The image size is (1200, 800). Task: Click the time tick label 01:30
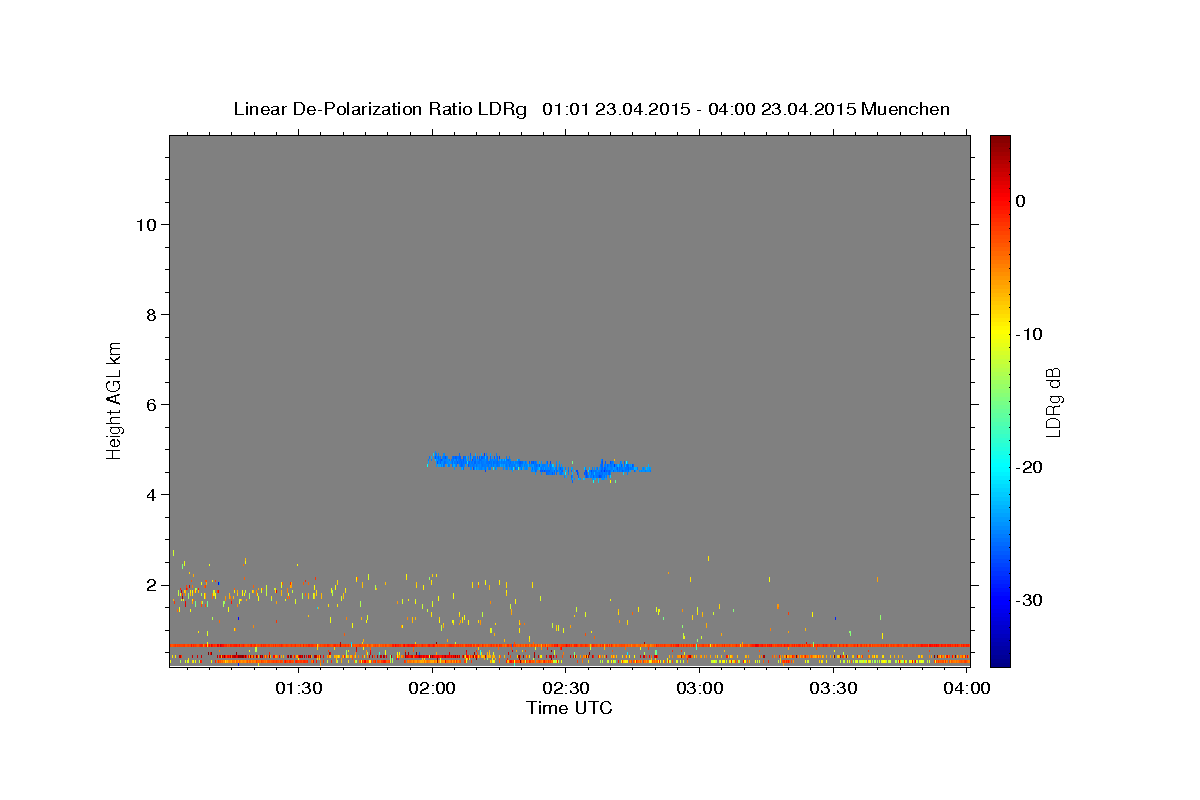tap(299, 688)
